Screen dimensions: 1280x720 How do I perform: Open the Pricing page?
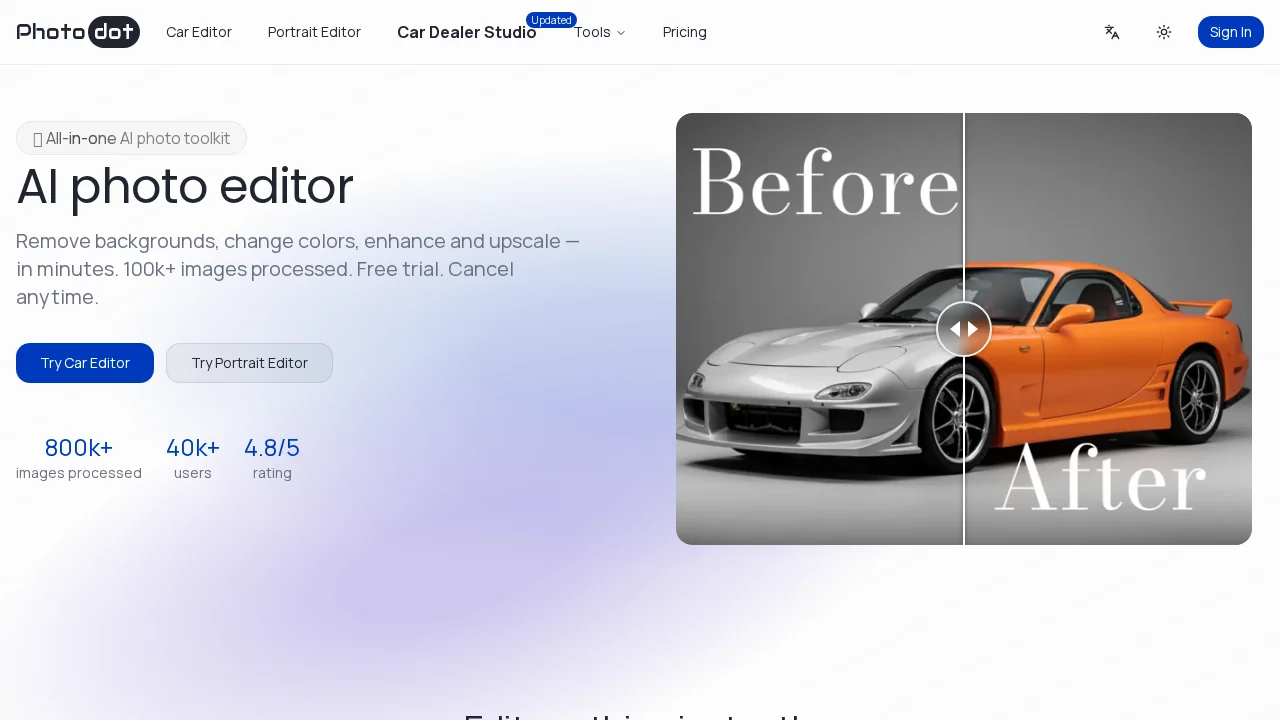(x=684, y=32)
